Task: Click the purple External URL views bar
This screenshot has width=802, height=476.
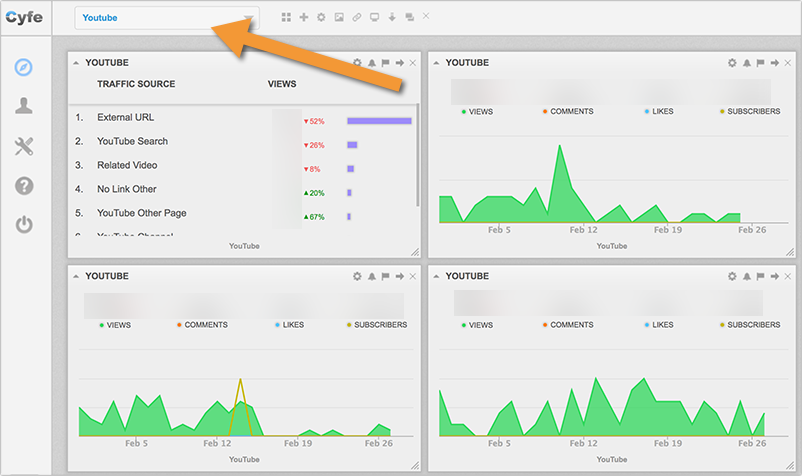Action: (x=379, y=121)
